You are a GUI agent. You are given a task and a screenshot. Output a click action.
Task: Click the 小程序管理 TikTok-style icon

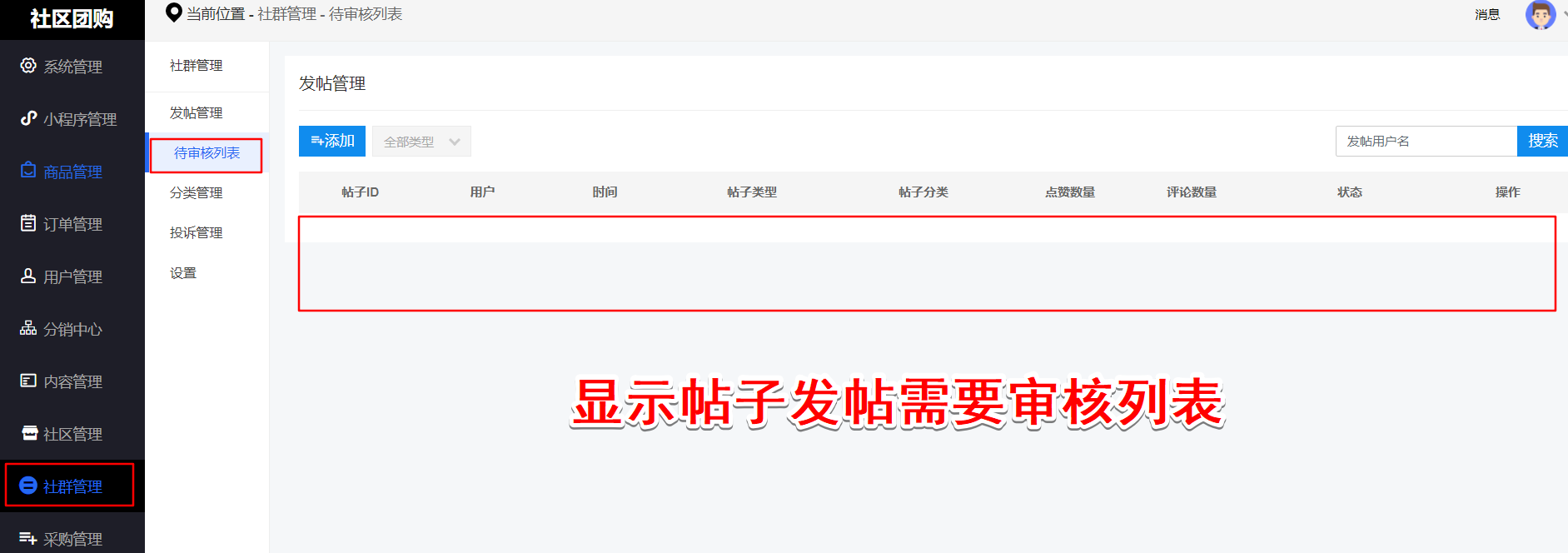(28, 118)
